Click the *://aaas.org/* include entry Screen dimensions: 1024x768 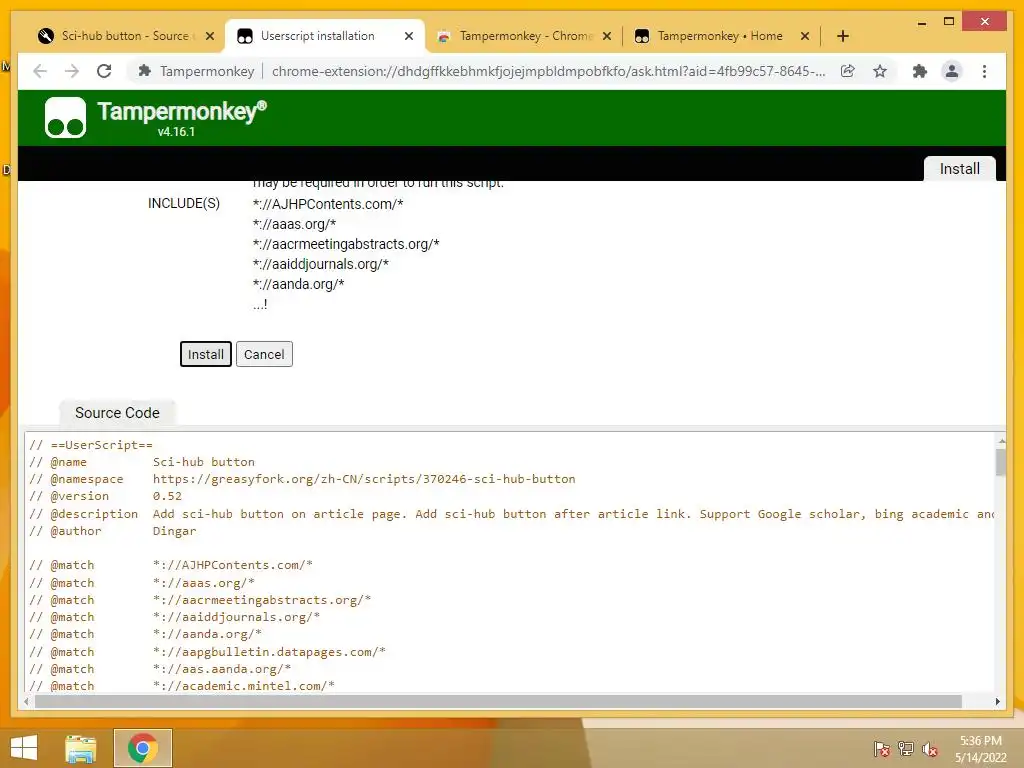pyautogui.click(x=295, y=224)
